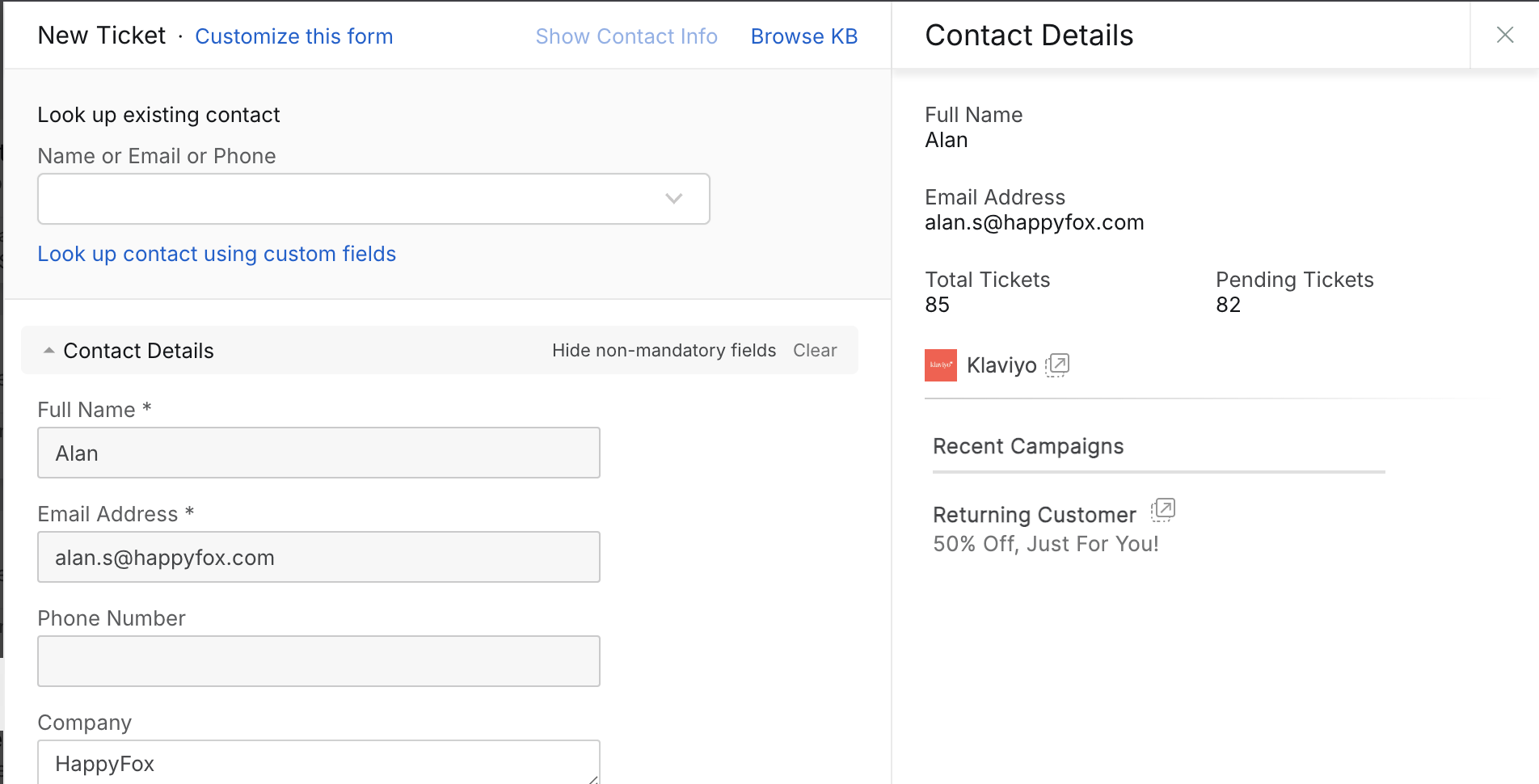Collapse the Contact Details section triangle
Screen dimensions: 1539x784
coord(49,351)
